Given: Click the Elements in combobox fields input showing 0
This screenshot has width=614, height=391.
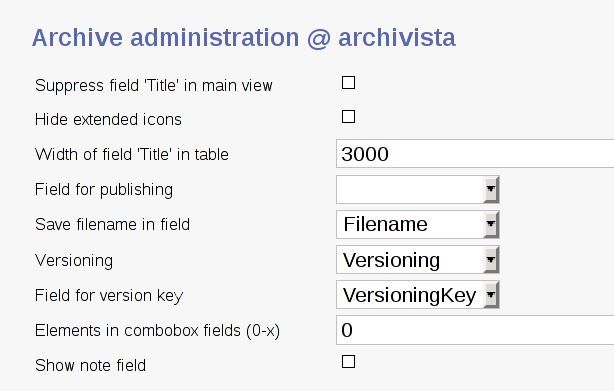Looking at the screenshot, I should click(x=475, y=330).
